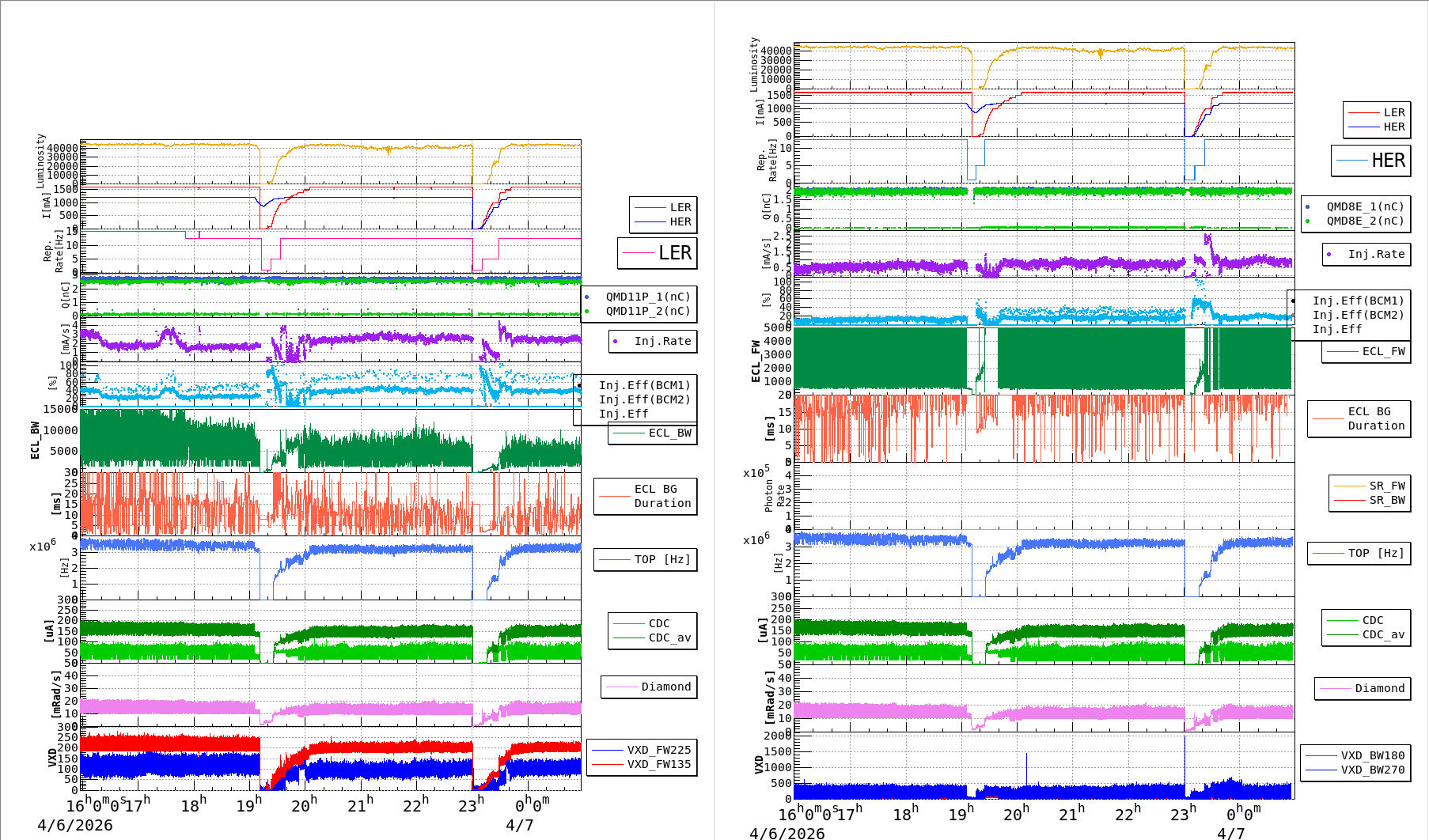
Task: Click the QMD8E_1(nC) legend entry
Action: pos(1365,207)
